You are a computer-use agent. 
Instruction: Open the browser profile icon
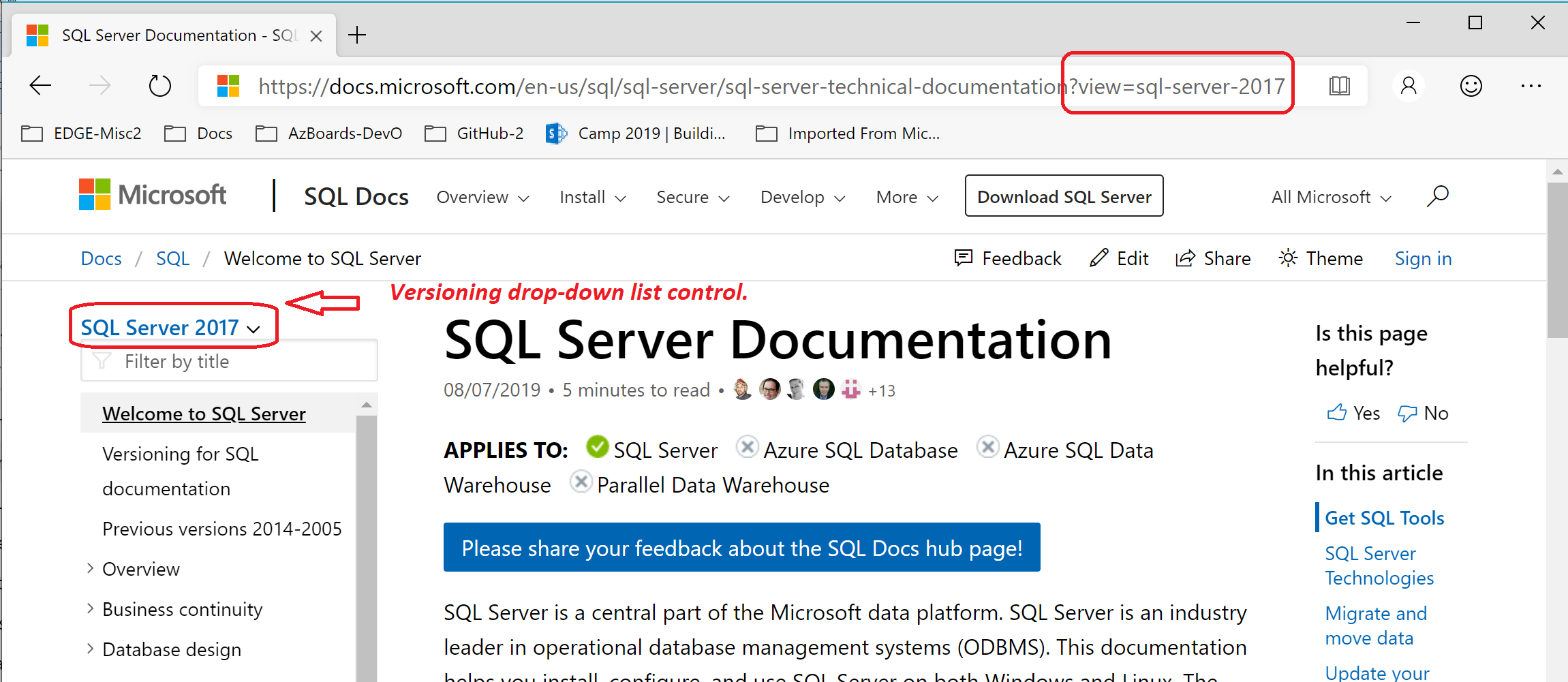coord(1409,85)
